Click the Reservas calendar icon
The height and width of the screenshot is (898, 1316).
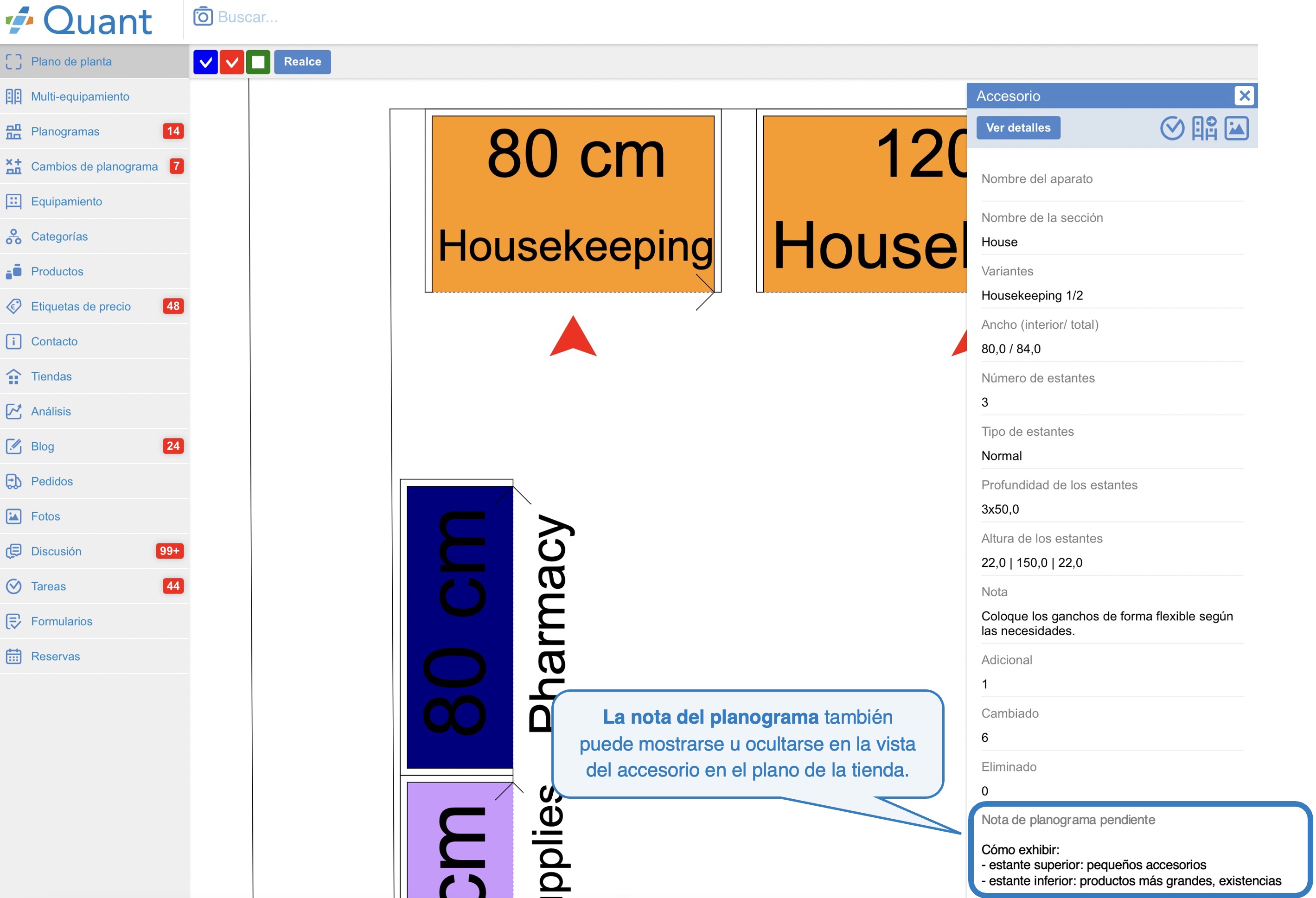[13, 656]
